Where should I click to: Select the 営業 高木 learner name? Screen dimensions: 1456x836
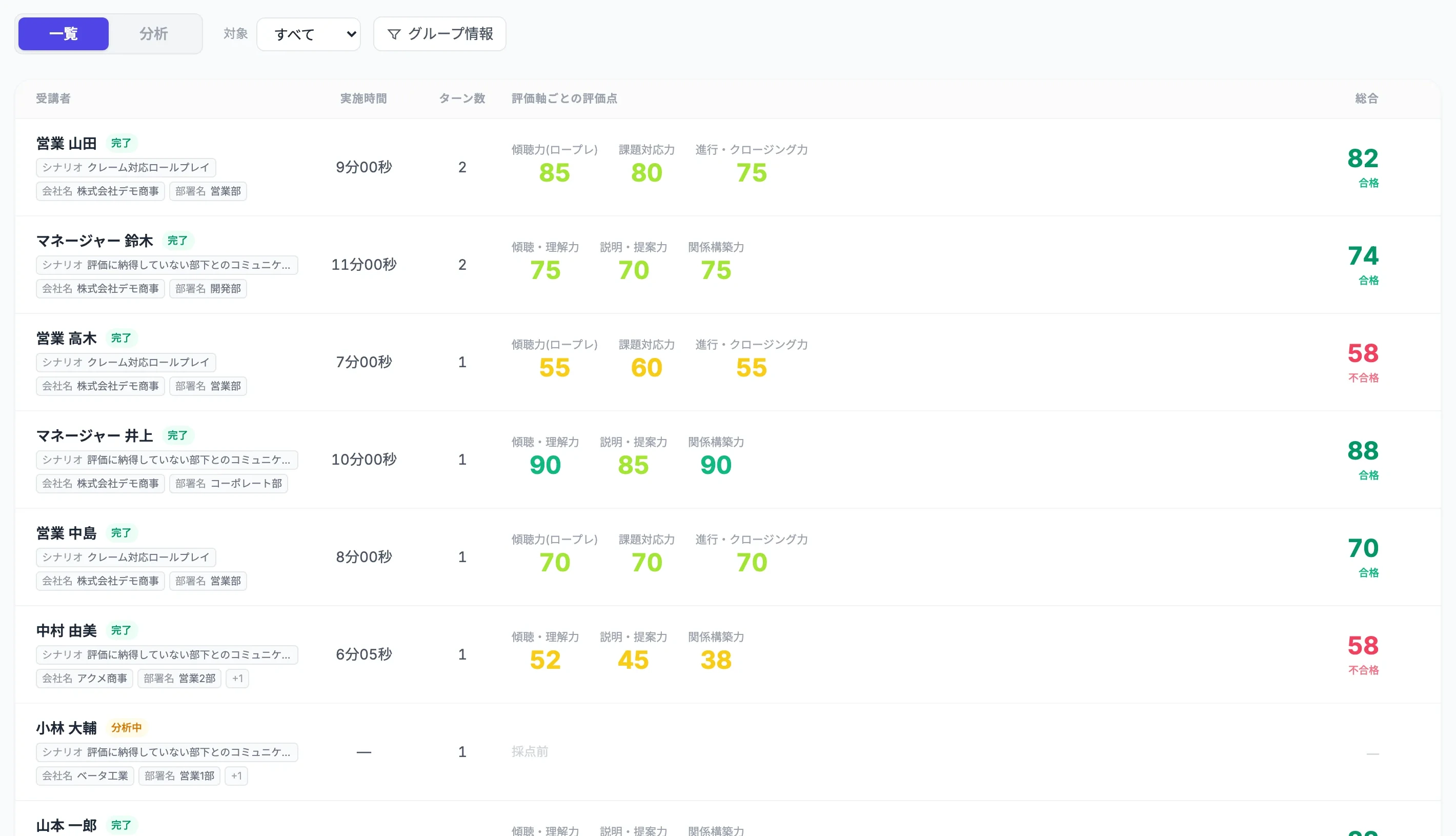point(67,338)
